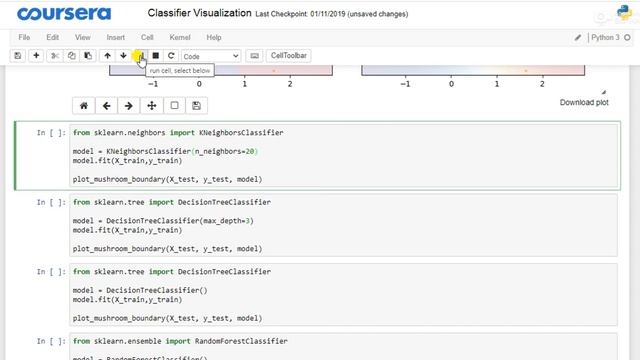Click the Download plot link
Viewport: 640px width, 360px height.
[584, 102]
